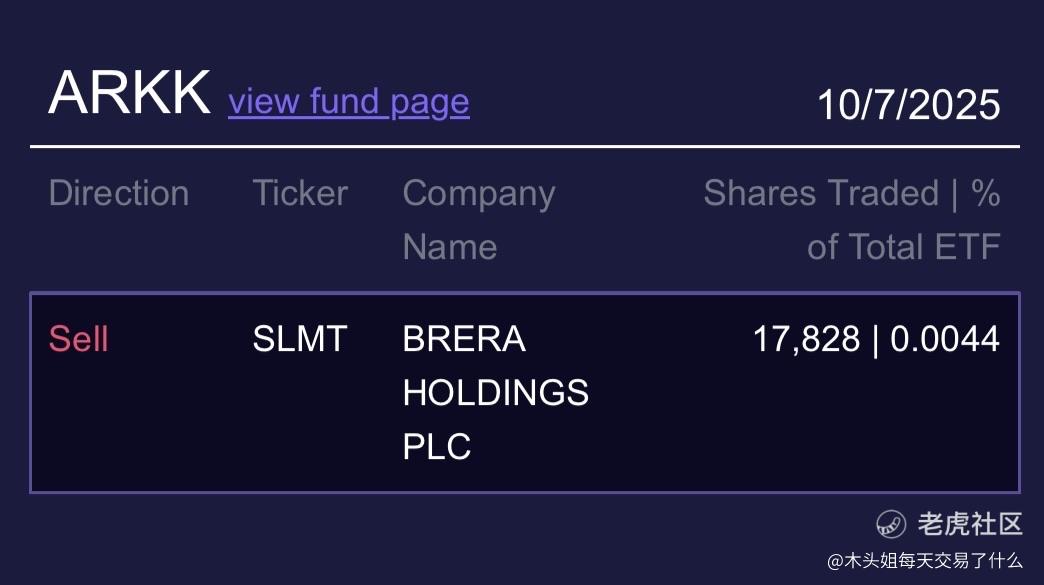Select the 17,828 shares traded value
The height and width of the screenshot is (585, 1044).
point(806,339)
